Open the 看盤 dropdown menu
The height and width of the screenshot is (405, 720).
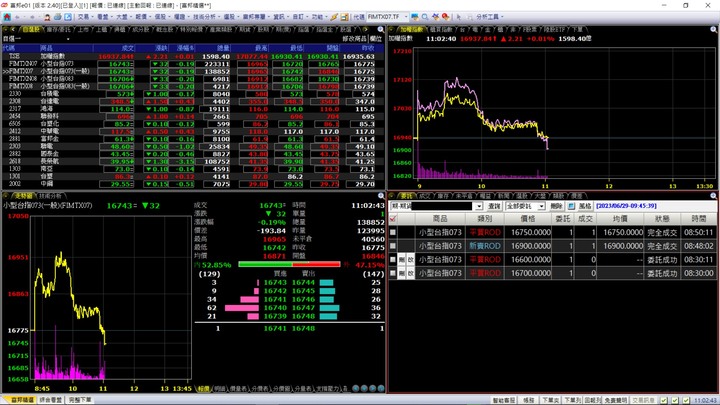coord(104,17)
